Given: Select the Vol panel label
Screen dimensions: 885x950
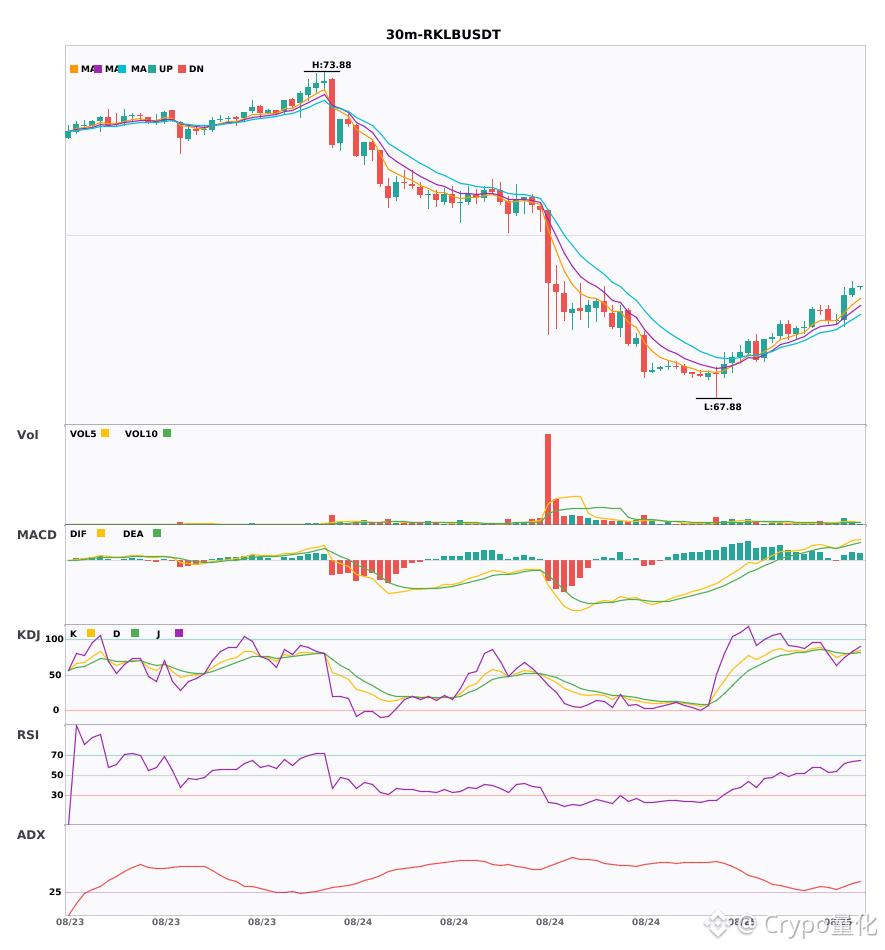Looking at the screenshot, I should (x=27, y=434).
